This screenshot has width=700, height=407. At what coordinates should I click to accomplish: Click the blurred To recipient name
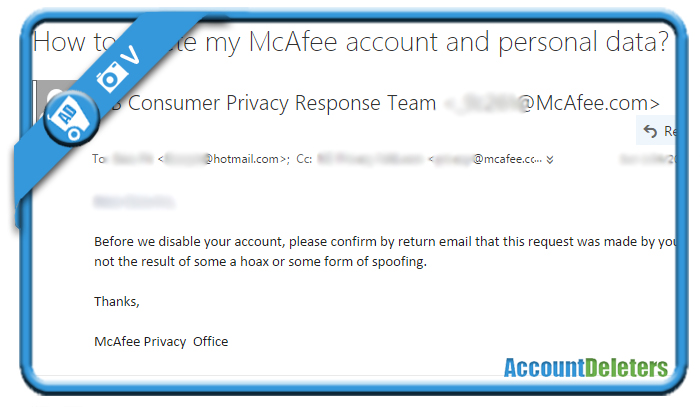point(133,159)
